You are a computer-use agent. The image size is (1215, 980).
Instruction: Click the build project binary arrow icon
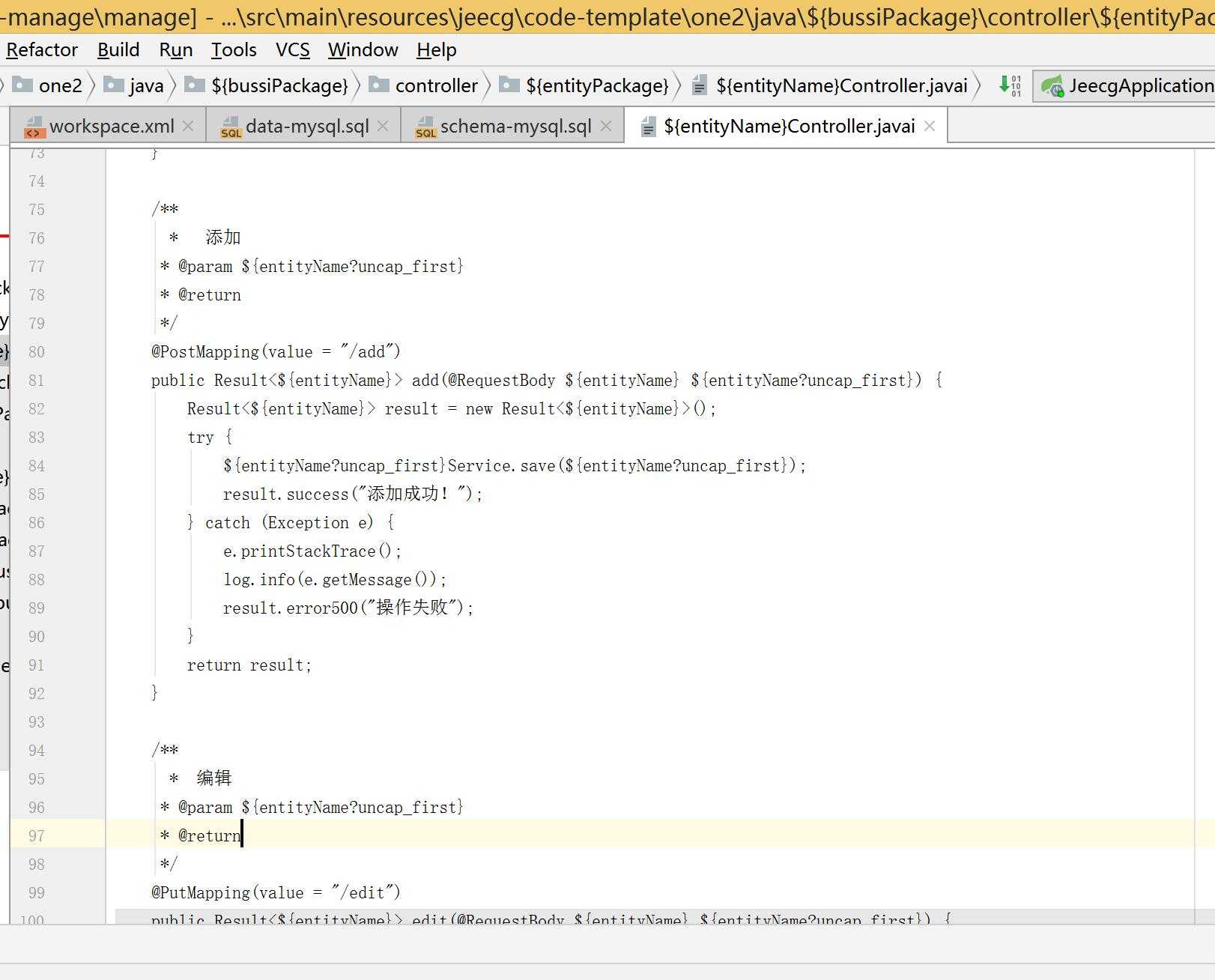[x=1010, y=85]
